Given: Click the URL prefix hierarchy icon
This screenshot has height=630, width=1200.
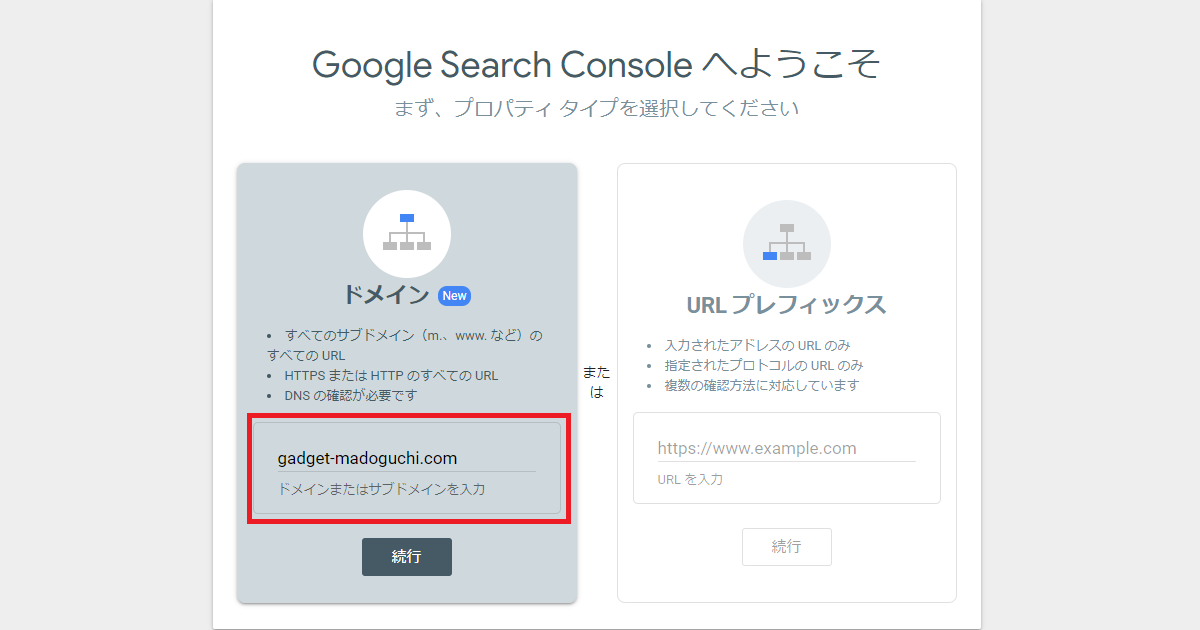Looking at the screenshot, I should [x=787, y=244].
